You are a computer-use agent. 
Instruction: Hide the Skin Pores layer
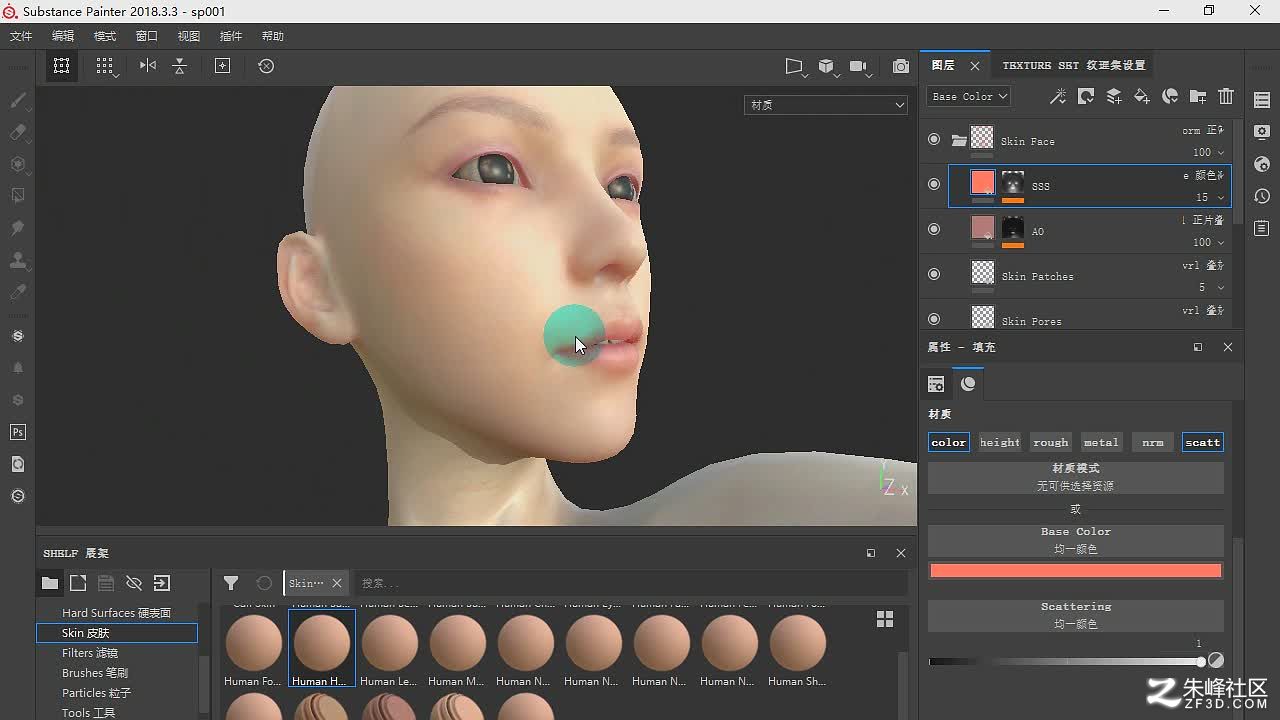(934, 319)
